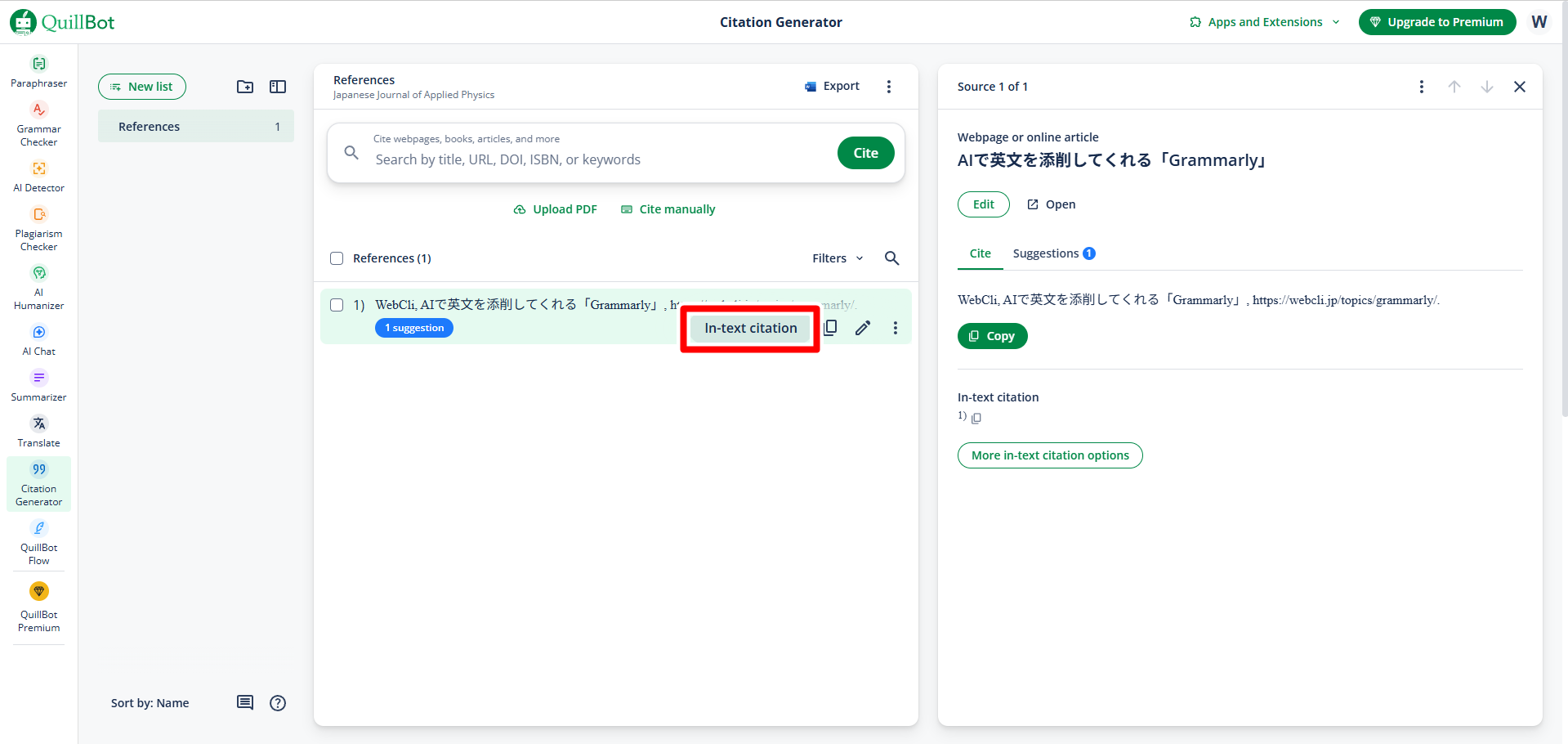Click the New list button
Viewport: 1568px width, 744px height.
142,87
